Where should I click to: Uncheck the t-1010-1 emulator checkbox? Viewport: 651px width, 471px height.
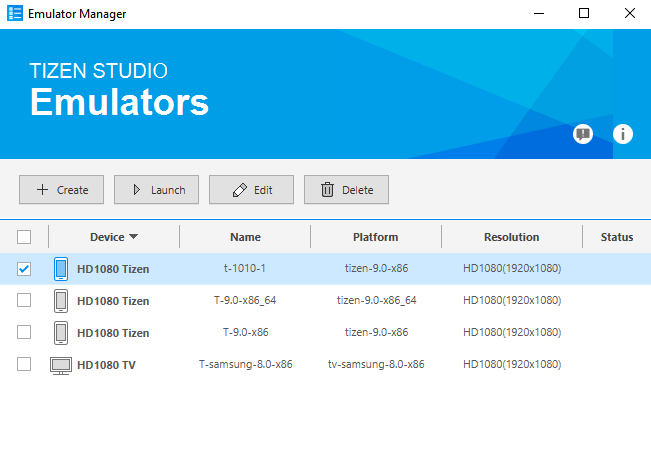click(x=25, y=269)
